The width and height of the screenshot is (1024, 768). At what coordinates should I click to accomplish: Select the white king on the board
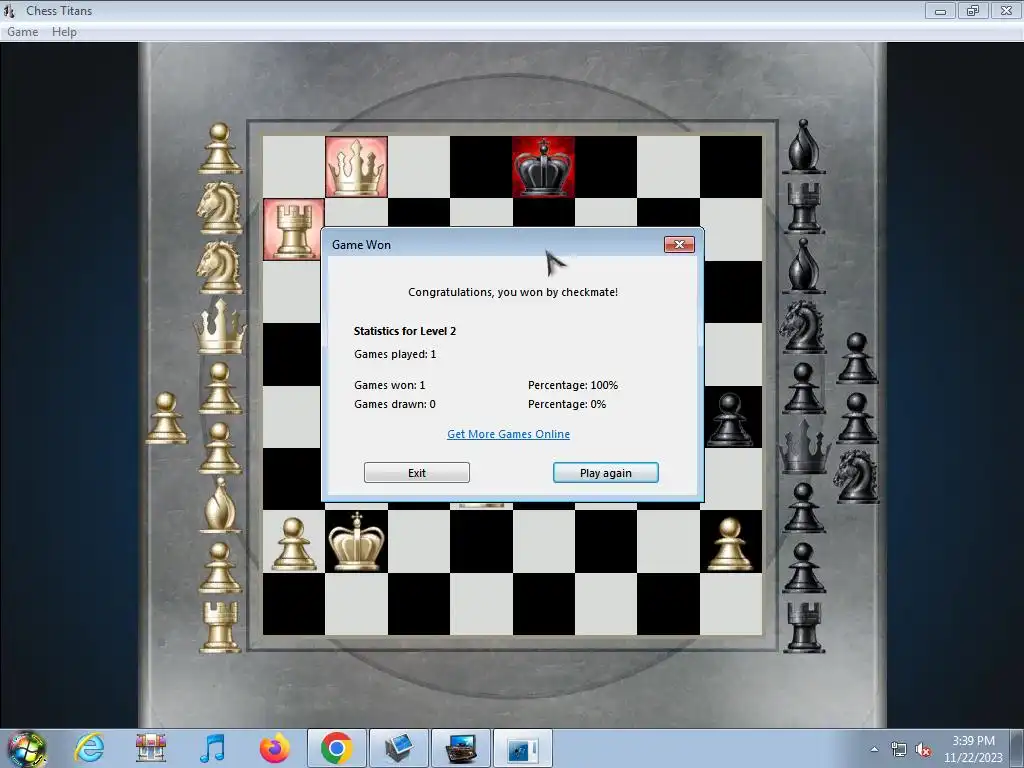click(x=356, y=541)
